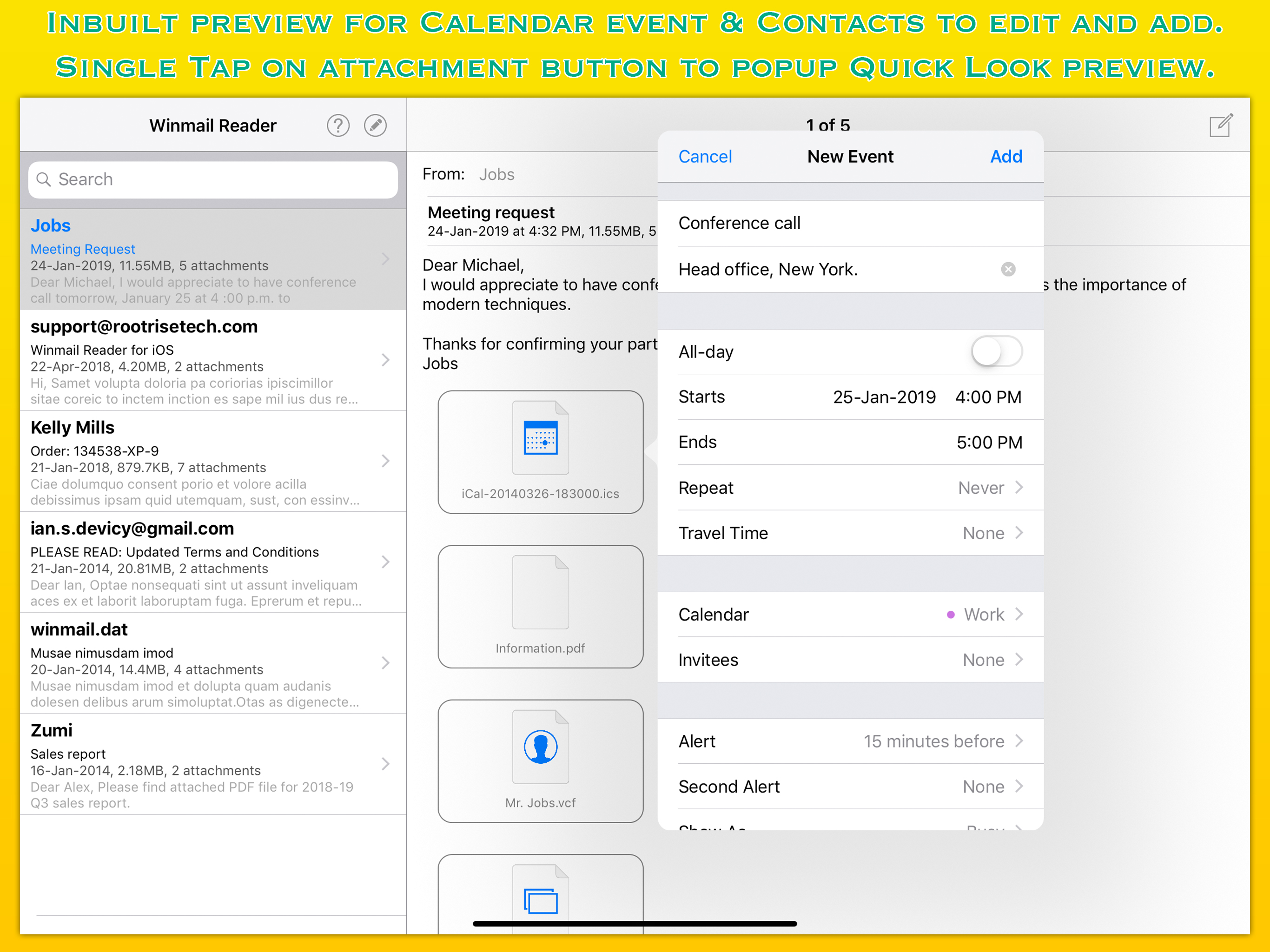Open the Mr. Jobs.vcf contact attachment
Viewport: 1270px width, 952px height.
[540, 761]
